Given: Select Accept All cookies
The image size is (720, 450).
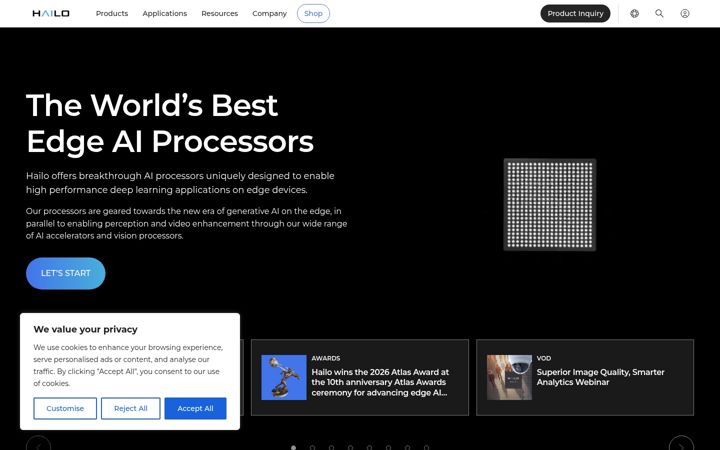Looking at the screenshot, I should point(195,408).
